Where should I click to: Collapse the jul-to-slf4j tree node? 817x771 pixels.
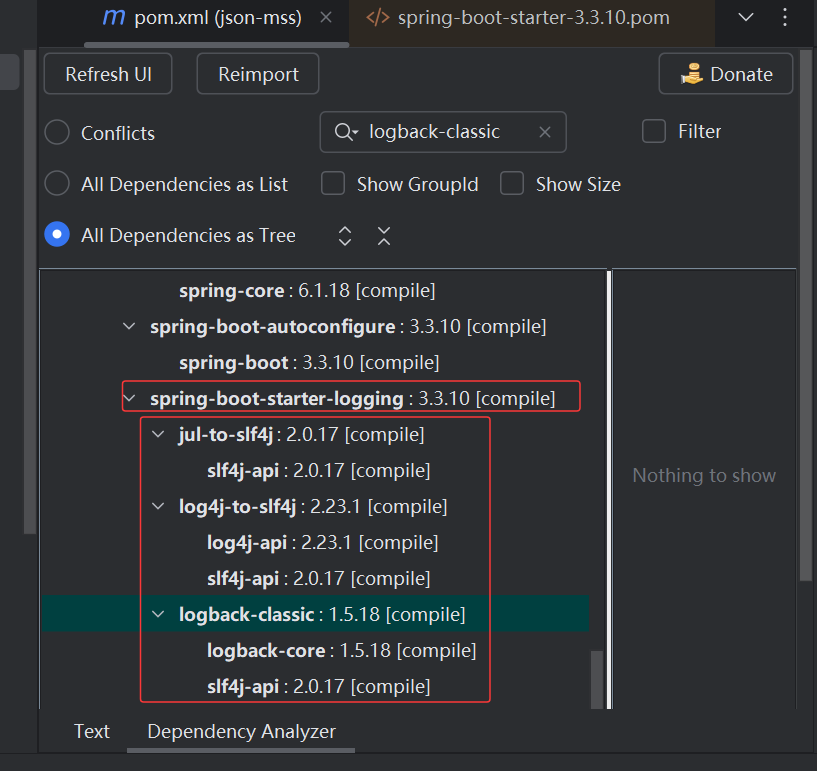(157, 434)
